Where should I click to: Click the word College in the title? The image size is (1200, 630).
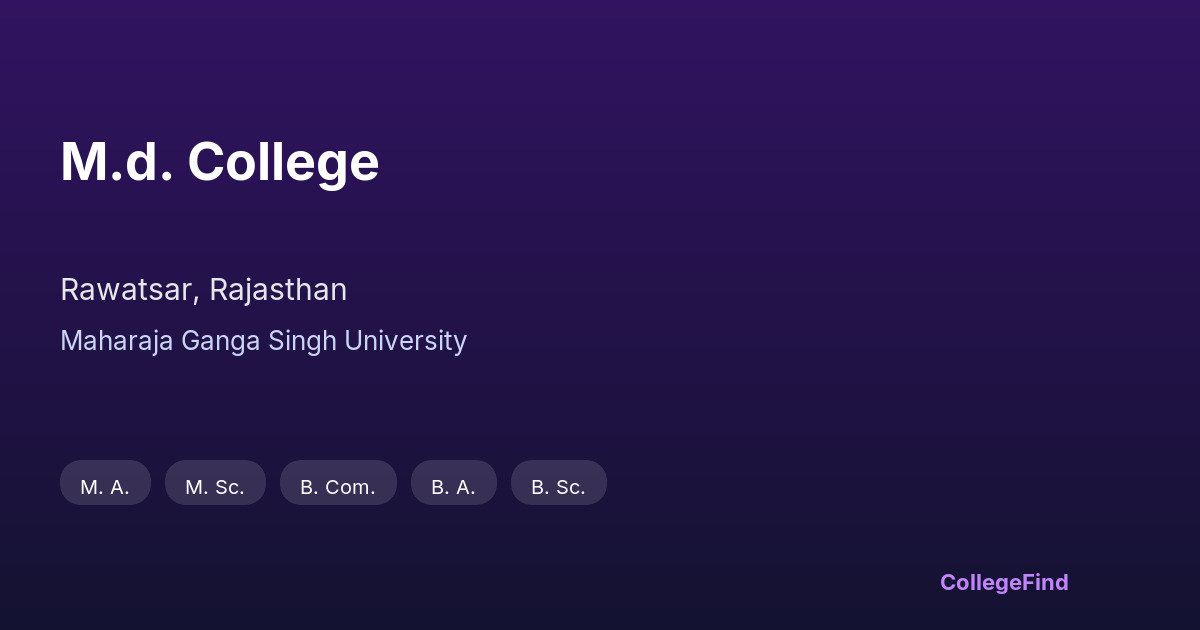point(283,162)
